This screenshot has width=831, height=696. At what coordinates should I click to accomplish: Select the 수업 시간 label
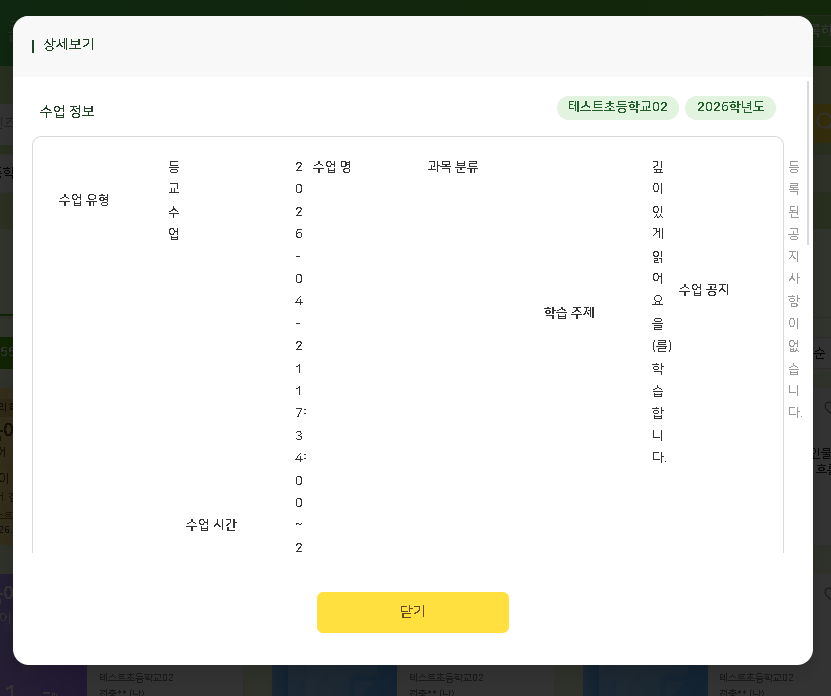point(211,525)
